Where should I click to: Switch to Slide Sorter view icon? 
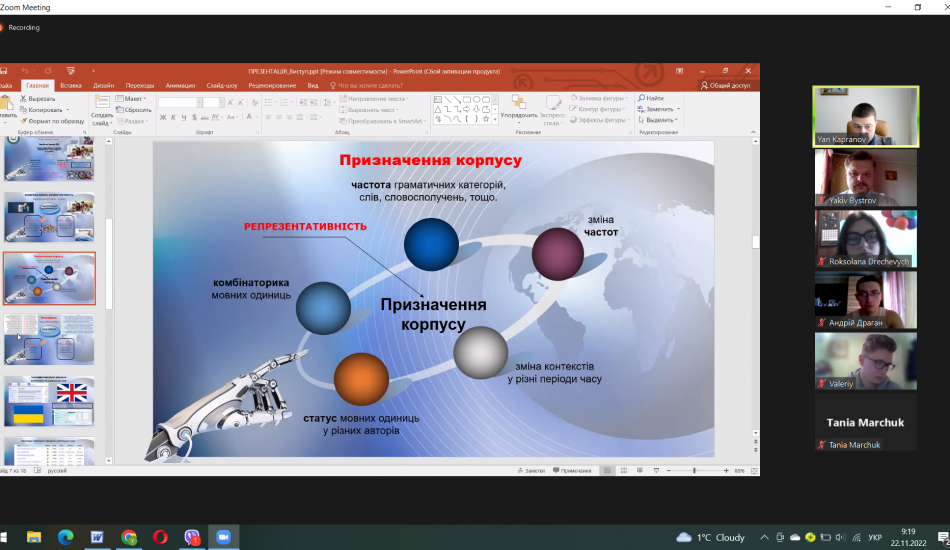624,470
